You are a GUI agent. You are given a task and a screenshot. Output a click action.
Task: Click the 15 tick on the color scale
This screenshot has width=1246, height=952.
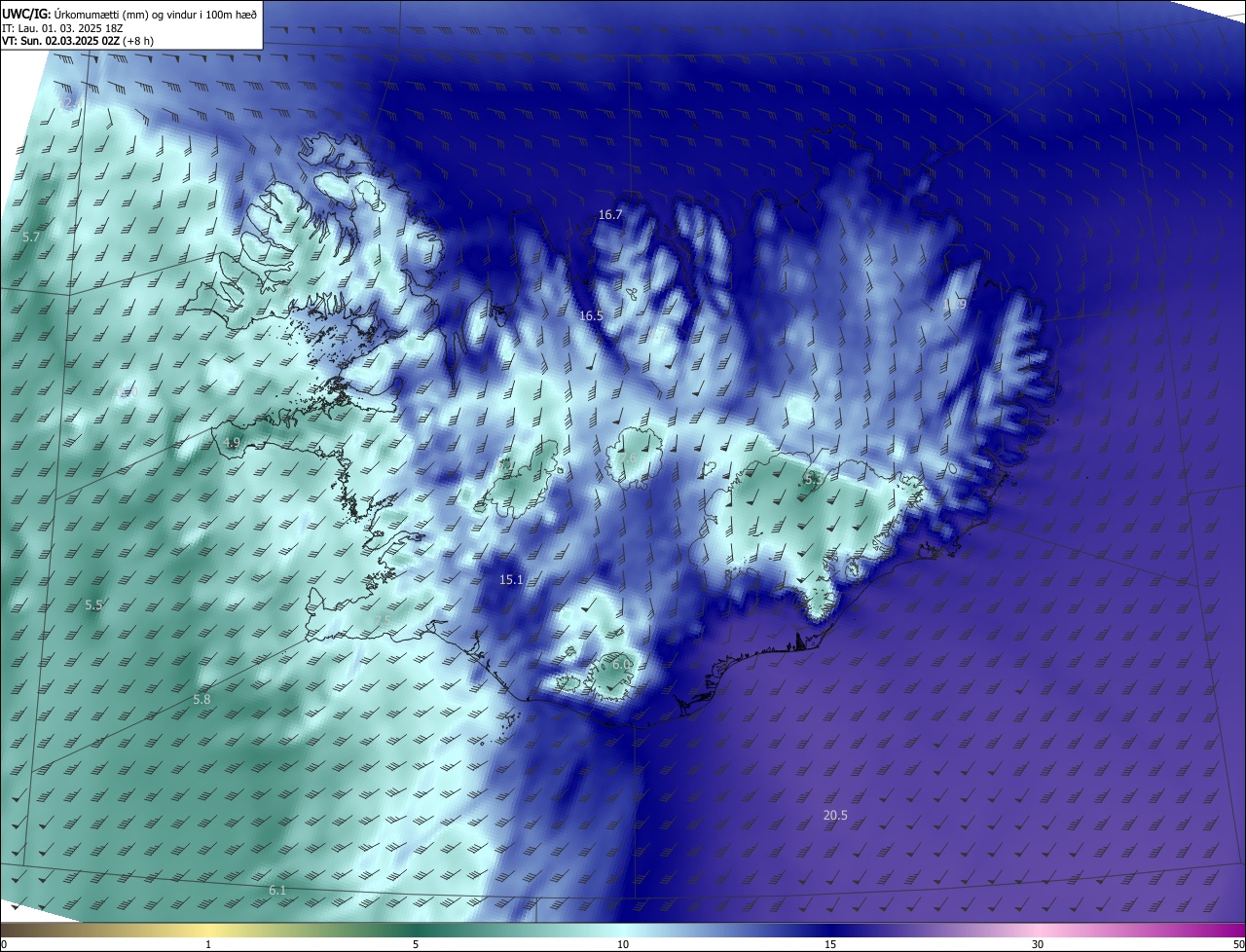tap(830, 944)
